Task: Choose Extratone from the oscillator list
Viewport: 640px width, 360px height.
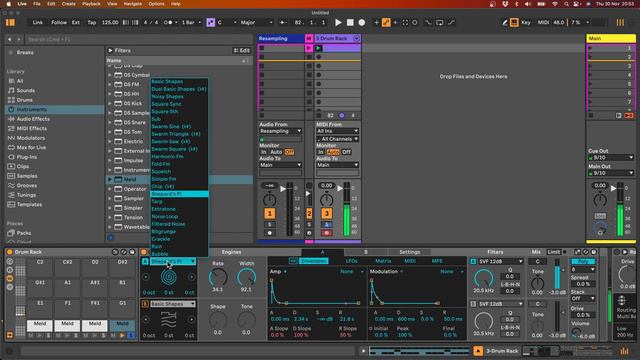Action: 163,209
